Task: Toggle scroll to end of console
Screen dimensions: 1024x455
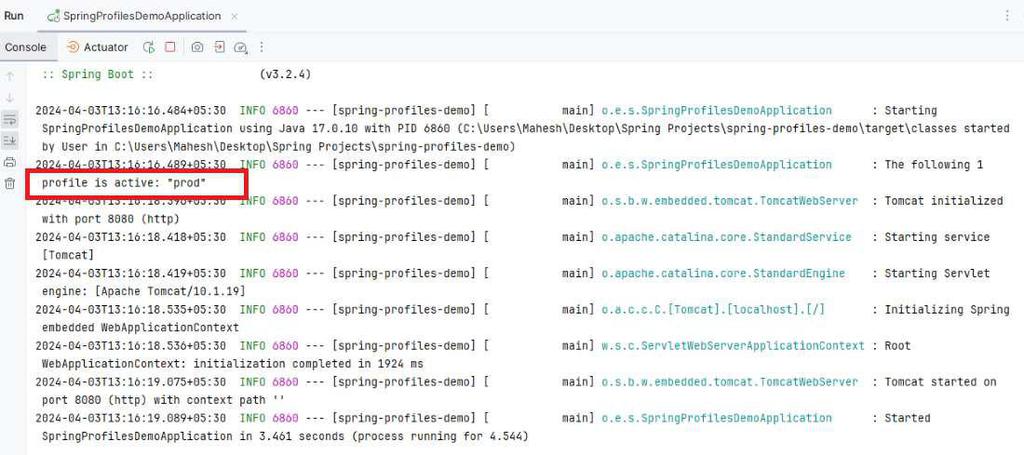Action: pyautogui.click(x=10, y=141)
